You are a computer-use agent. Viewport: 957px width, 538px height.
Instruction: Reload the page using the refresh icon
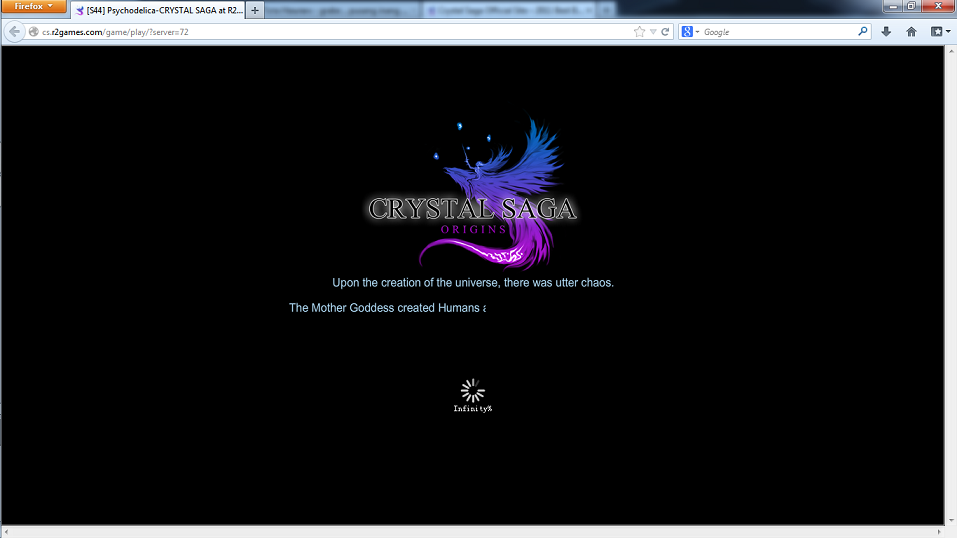pos(665,32)
